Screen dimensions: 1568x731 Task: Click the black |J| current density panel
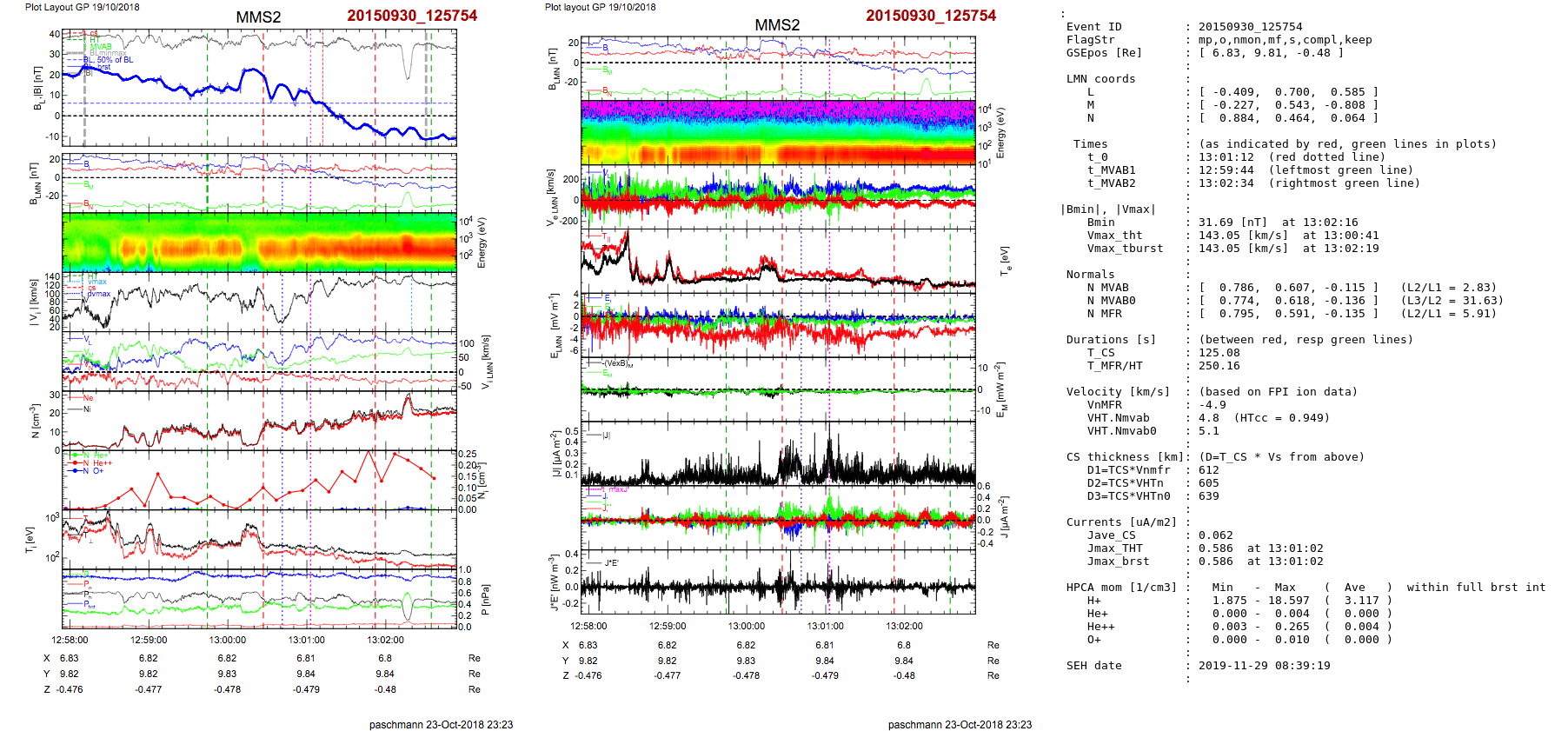point(778,455)
